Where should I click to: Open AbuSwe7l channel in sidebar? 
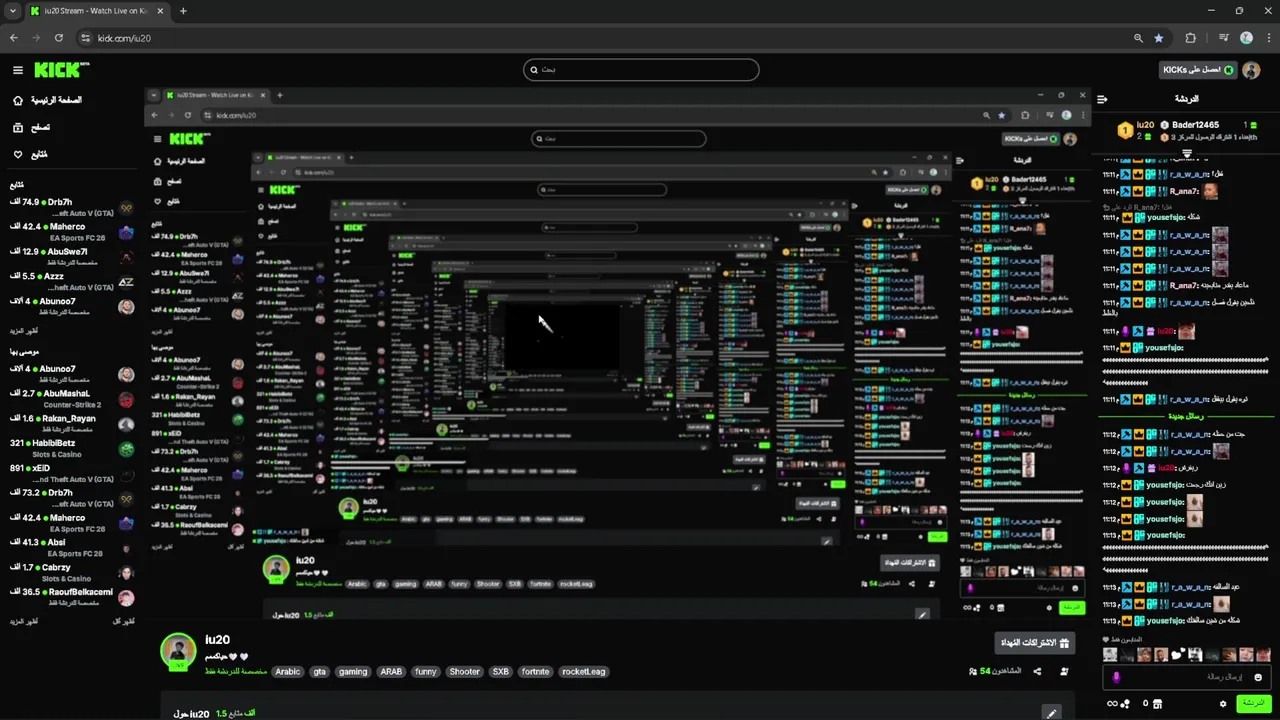(71, 258)
